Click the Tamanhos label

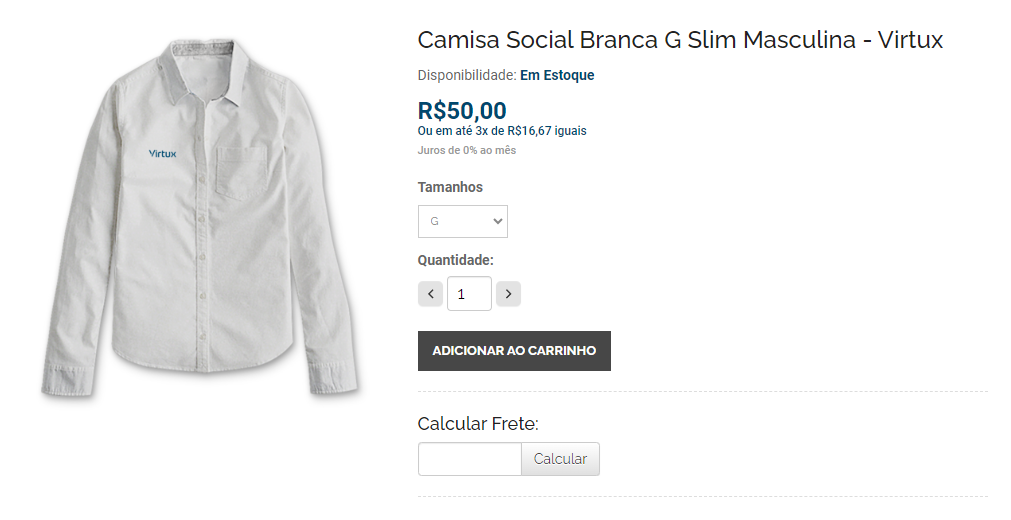pos(450,187)
